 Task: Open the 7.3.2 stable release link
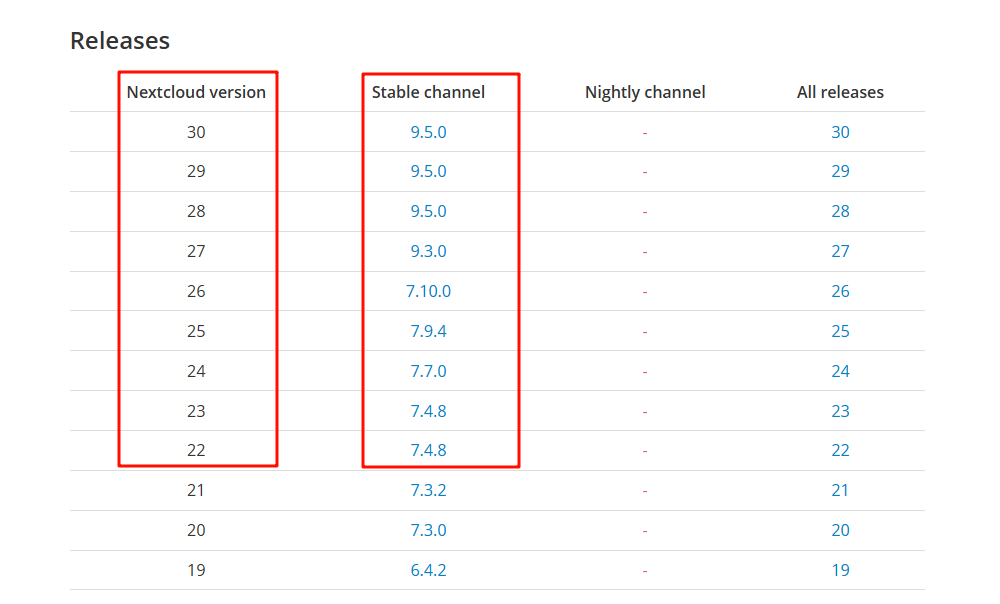[428, 490]
